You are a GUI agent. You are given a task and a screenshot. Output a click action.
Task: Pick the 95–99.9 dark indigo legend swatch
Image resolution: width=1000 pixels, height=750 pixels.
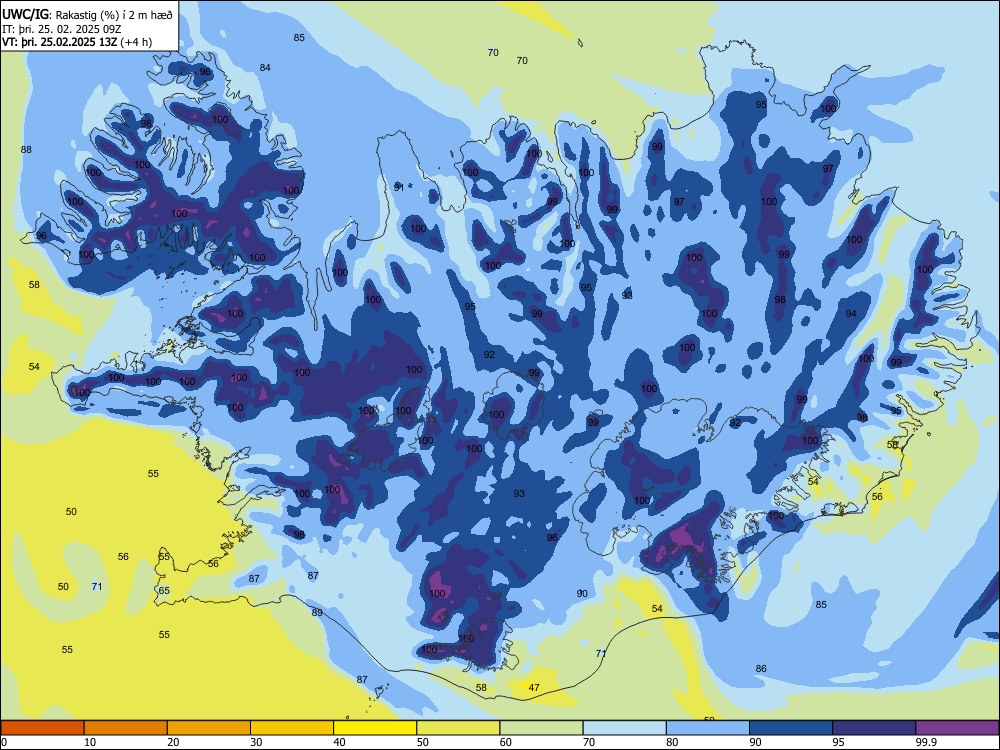click(874, 728)
